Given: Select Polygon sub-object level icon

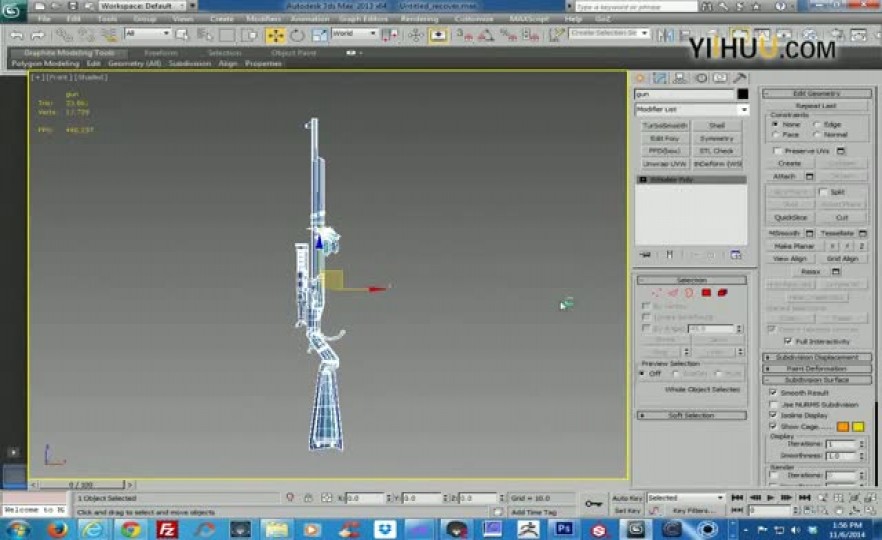Looking at the screenshot, I should tap(706, 292).
